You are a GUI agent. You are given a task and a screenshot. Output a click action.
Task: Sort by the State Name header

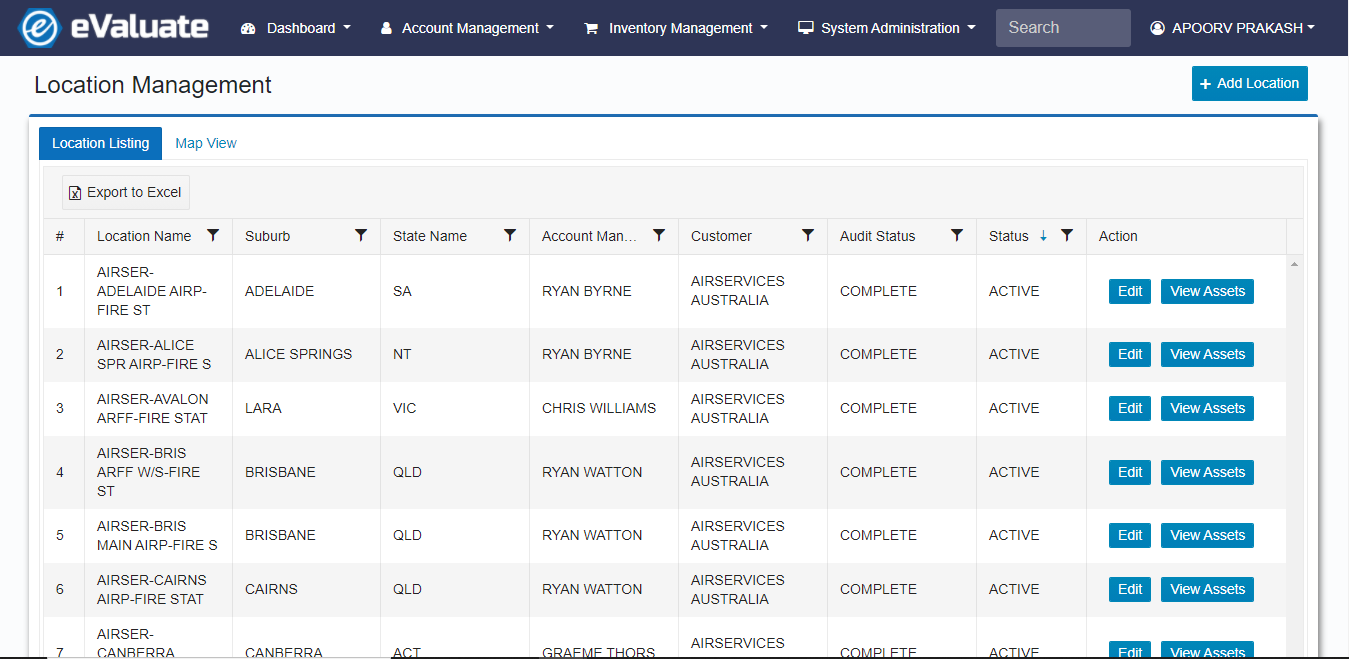430,236
